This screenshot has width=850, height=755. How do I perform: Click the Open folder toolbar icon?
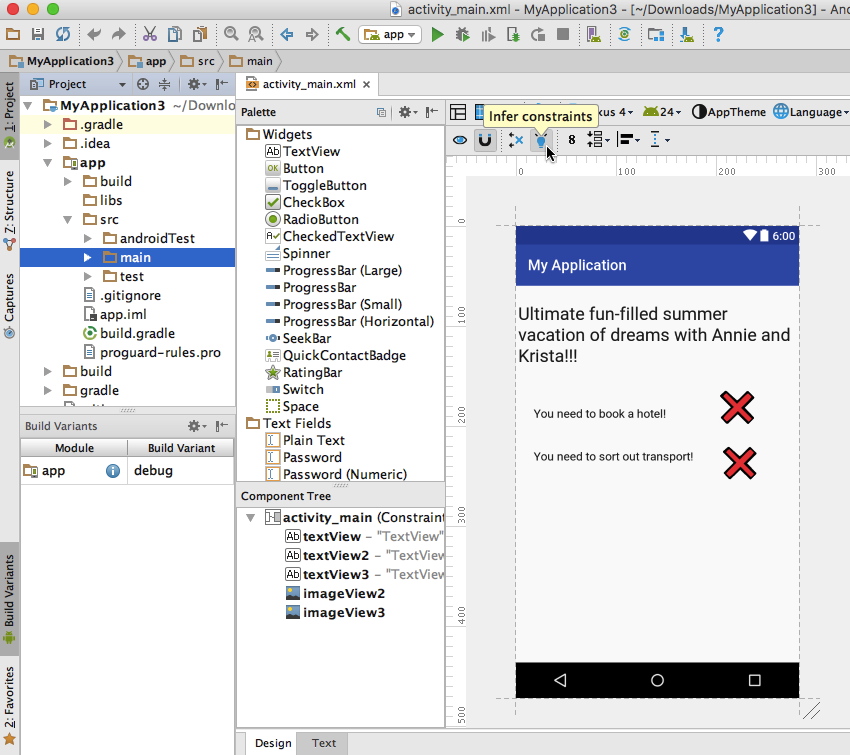(12, 35)
